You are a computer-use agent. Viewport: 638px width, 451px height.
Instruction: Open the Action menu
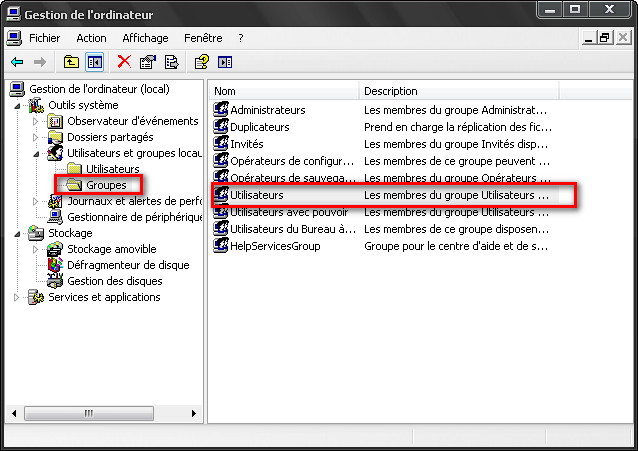tap(91, 38)
